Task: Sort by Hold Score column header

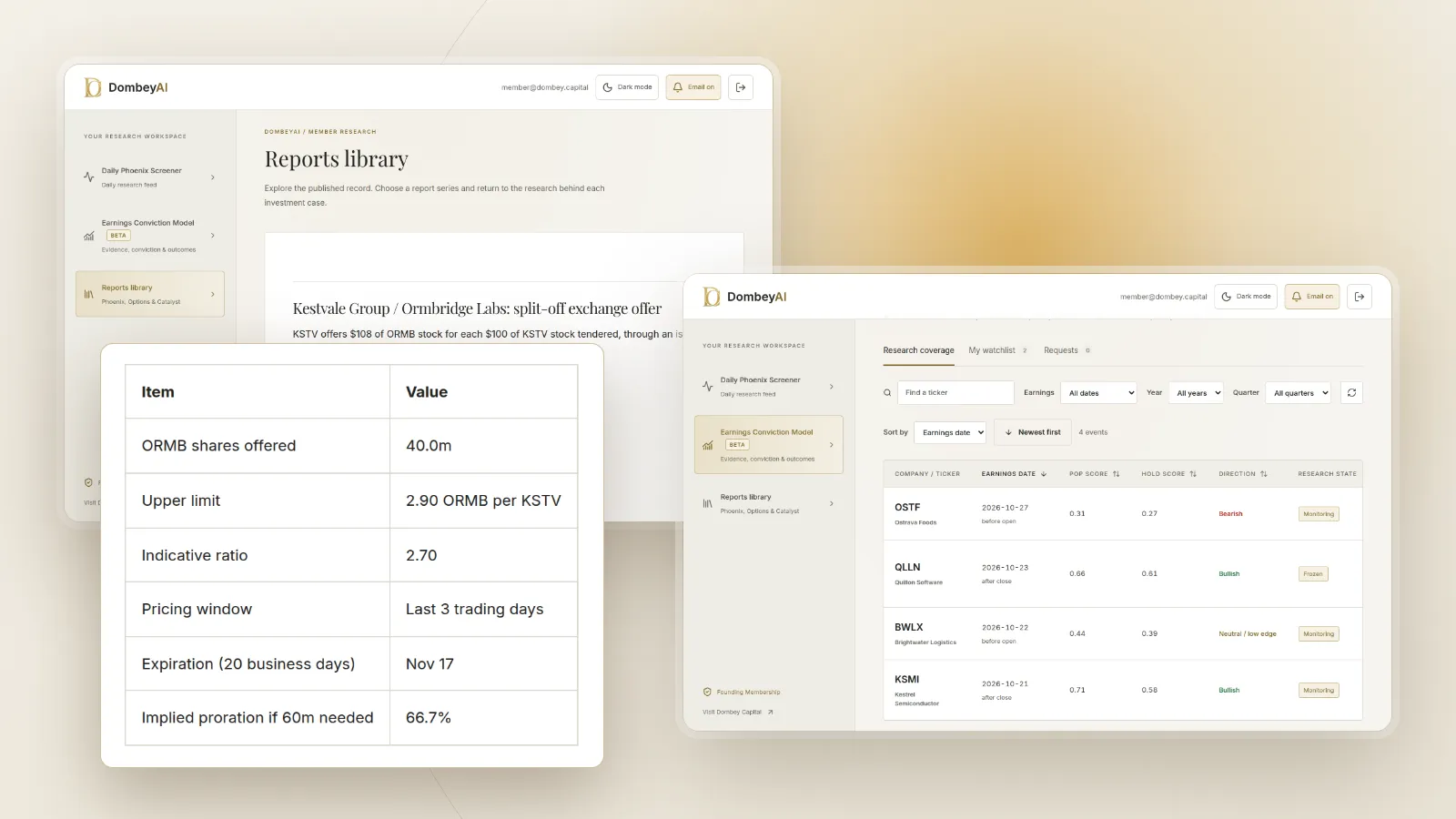Action: [x=1168, y=474]
